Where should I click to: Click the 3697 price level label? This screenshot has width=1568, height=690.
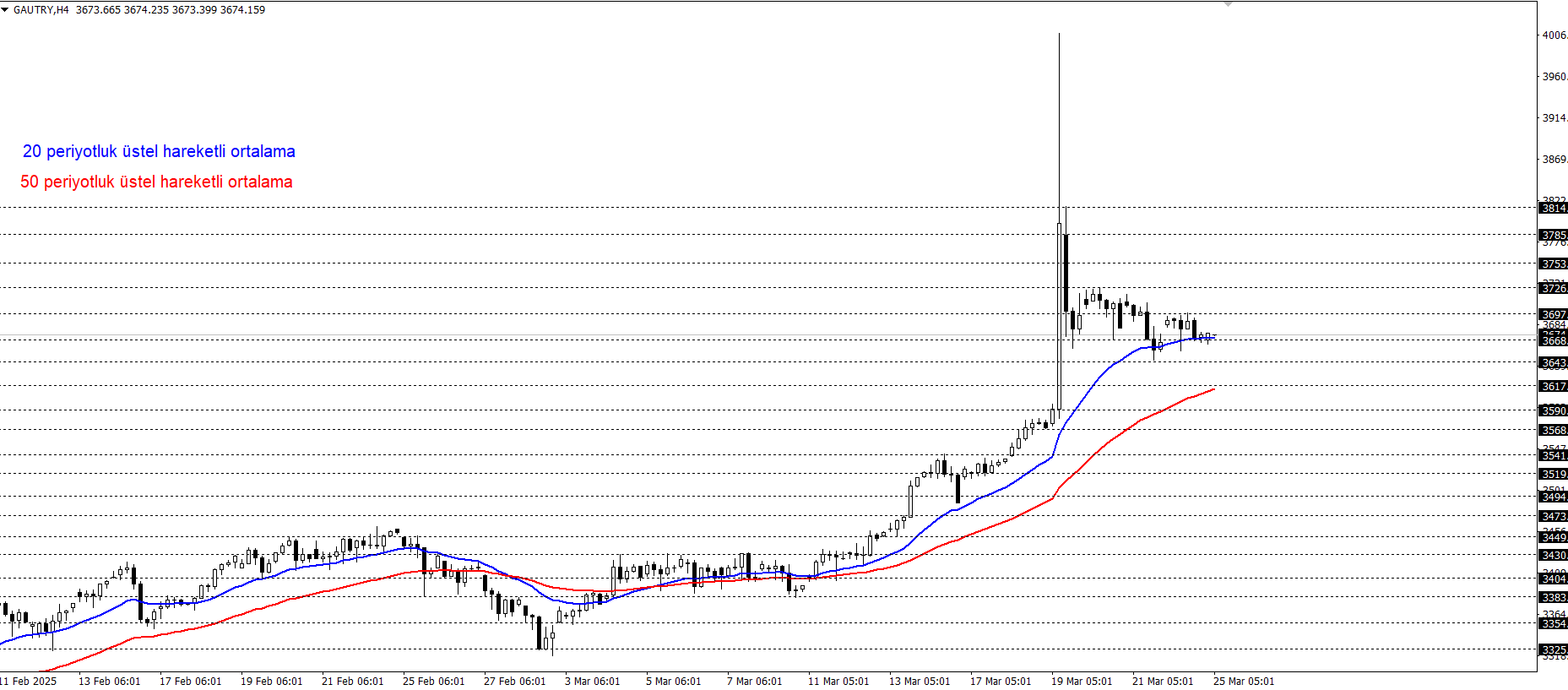pyautogui.click(x=1554, y=314)
